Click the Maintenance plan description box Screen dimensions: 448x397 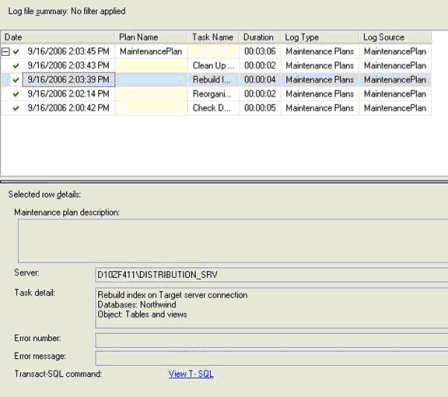point(233,241)
